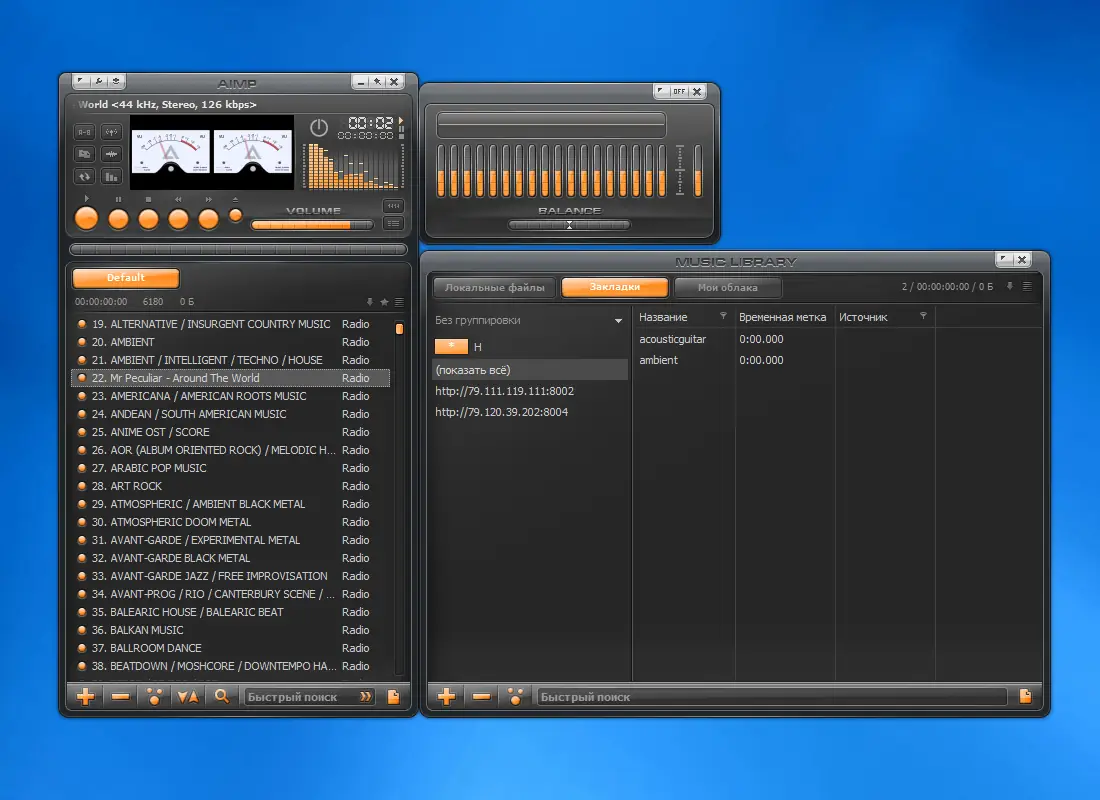Click playlist manage file icon

(394, 697)
